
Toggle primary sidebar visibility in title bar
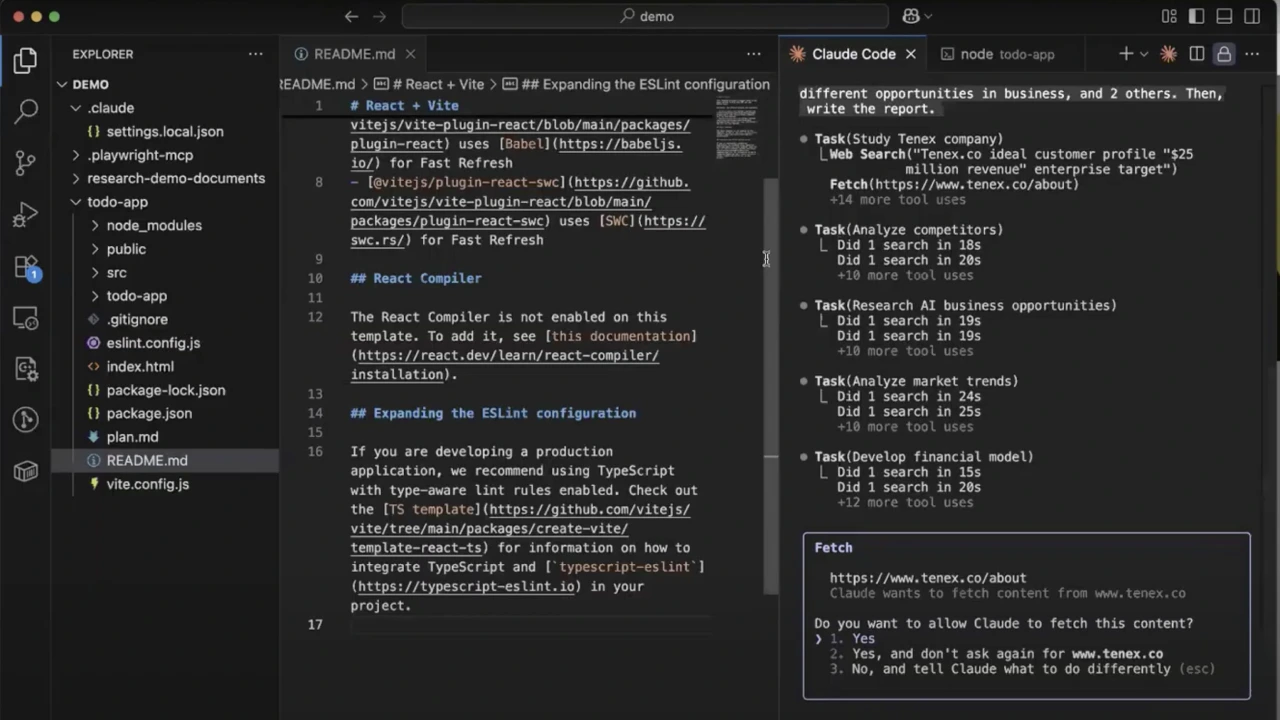(1197, 16)
